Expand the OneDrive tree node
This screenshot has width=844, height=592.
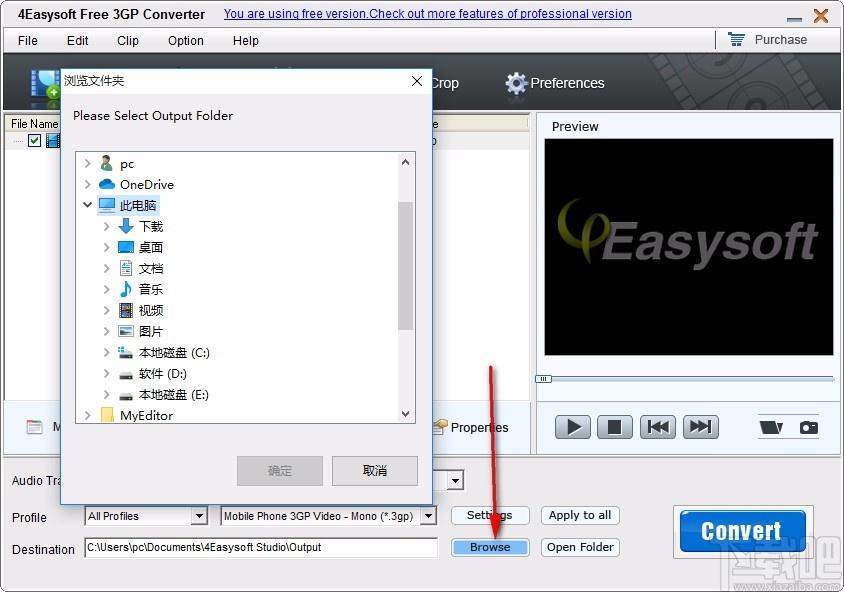(x=87, y=185)
